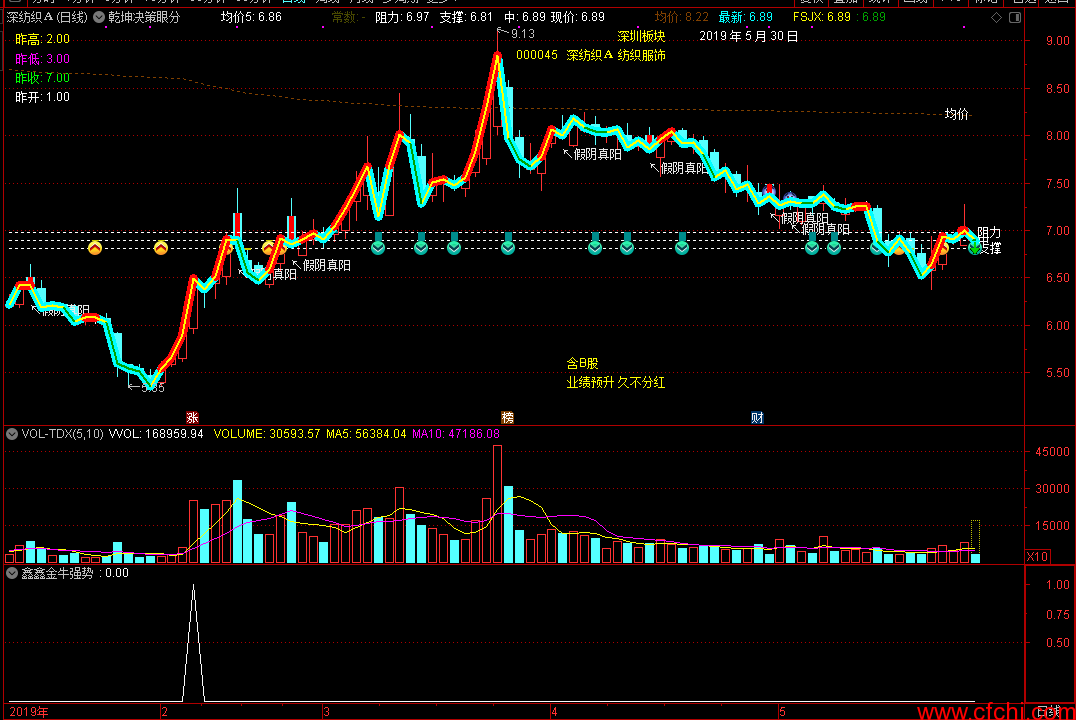Click the blue 财 event marker icon
This screenshot has width=1076, height=720.
coord(757,417)
